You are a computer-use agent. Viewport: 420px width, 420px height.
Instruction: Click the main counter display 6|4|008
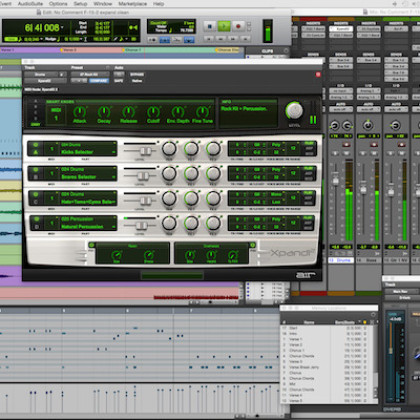[x=42, y=28]
